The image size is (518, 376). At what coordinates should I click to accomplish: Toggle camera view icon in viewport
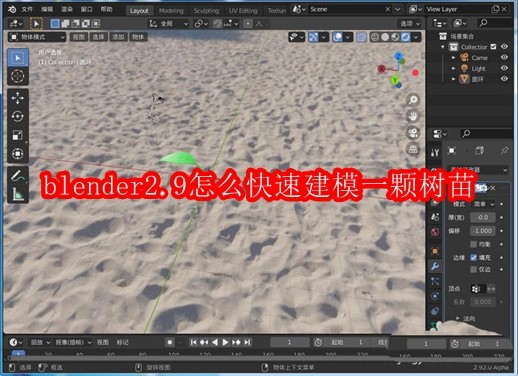[x=413, y=133]
